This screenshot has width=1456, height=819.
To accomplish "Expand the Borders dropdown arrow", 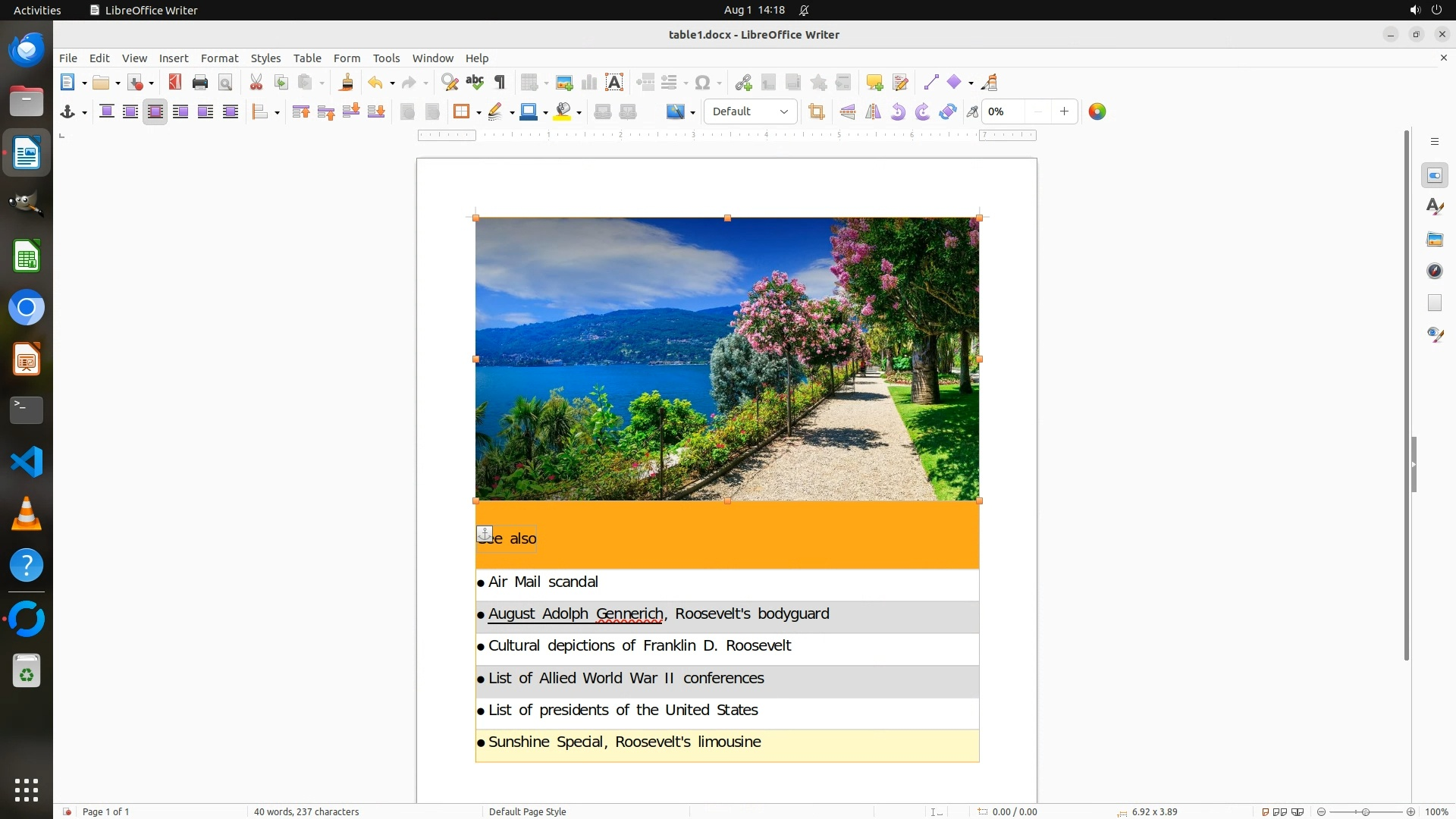I will pos(479,113).
